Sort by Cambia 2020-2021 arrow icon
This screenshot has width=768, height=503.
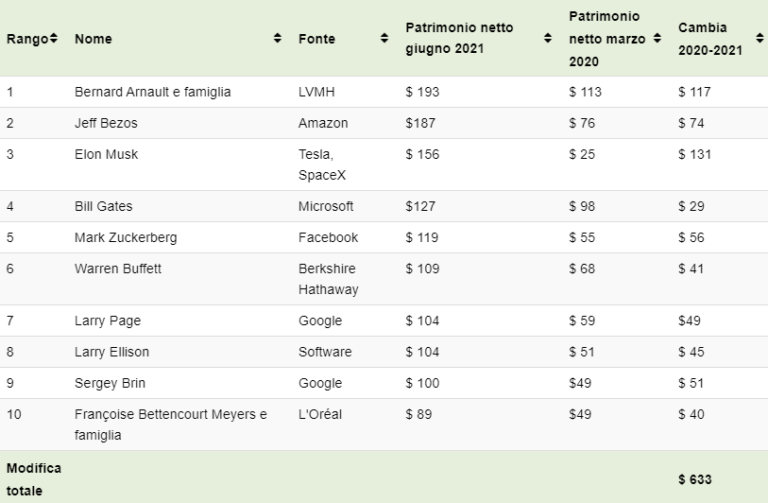(760, 38)
